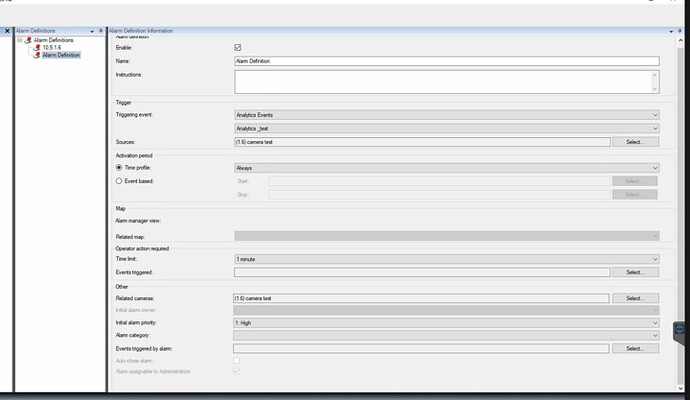Viewport: 690px width, 400px height.
Task: Uncheck the Enable checkbox
Action: click(x=237, y=47)
